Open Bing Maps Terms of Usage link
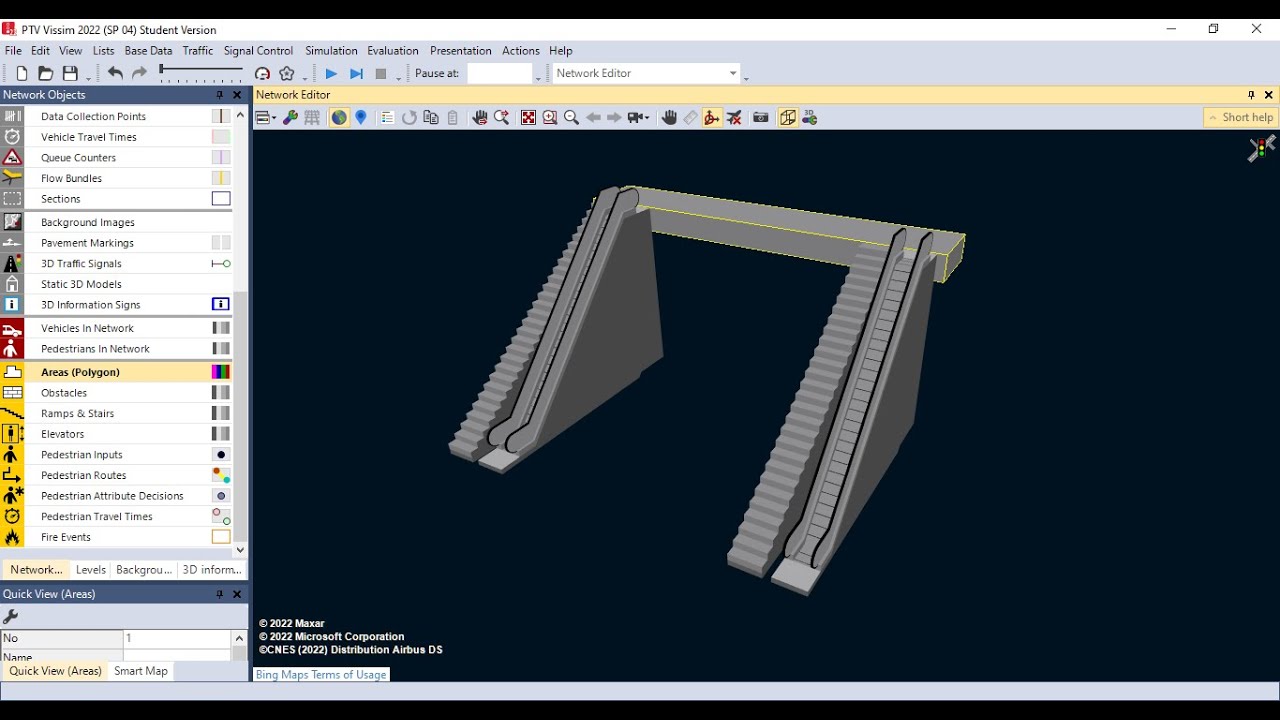This screenshot has height=720, width=1280. [x=321, y=674]
